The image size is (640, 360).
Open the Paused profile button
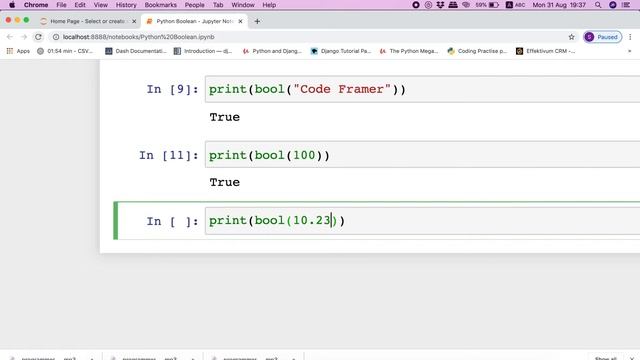tap(603, 37)
